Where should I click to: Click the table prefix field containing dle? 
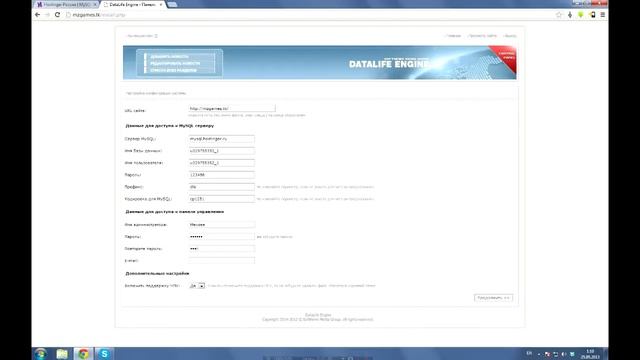pos(222,187)
